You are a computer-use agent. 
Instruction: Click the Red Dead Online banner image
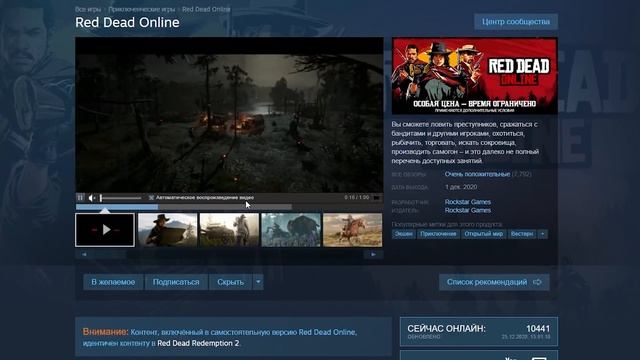tap(475, 76)
